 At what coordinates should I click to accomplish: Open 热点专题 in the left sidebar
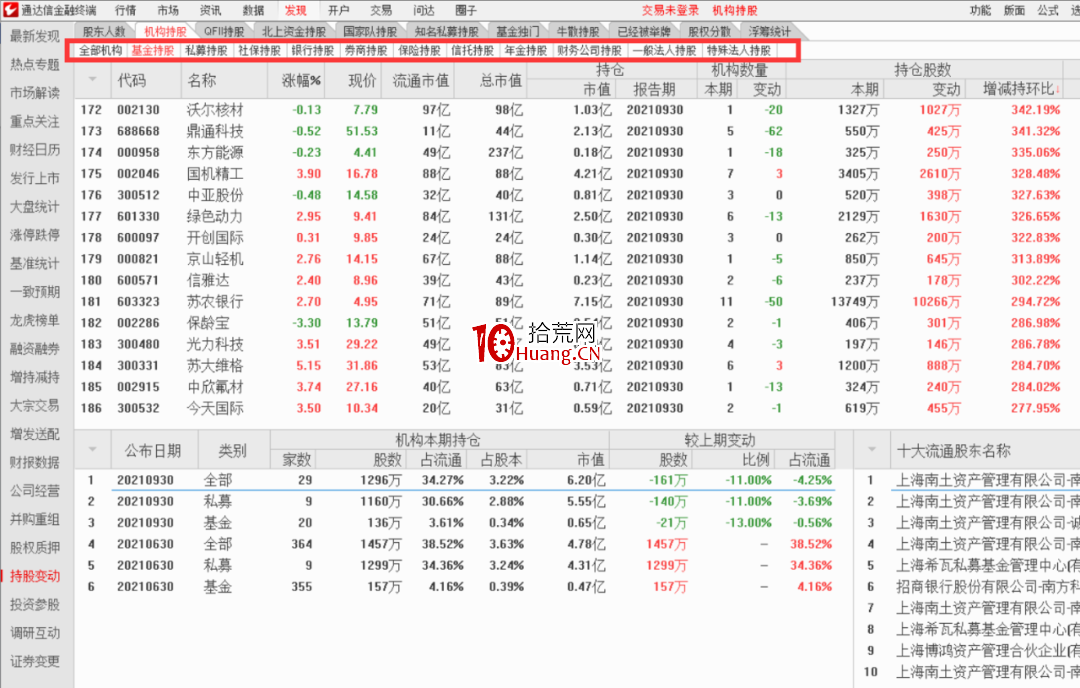coord(34,64)
